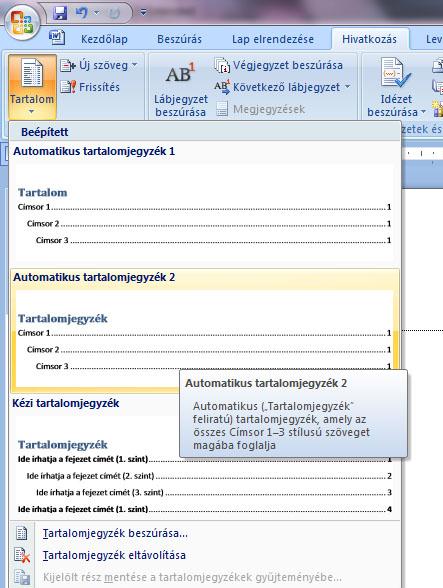Viewport: 443px width, 588px height.
Task: Click the Végjegyzet beszúrása icon
Action: click(x=222, y=65)
